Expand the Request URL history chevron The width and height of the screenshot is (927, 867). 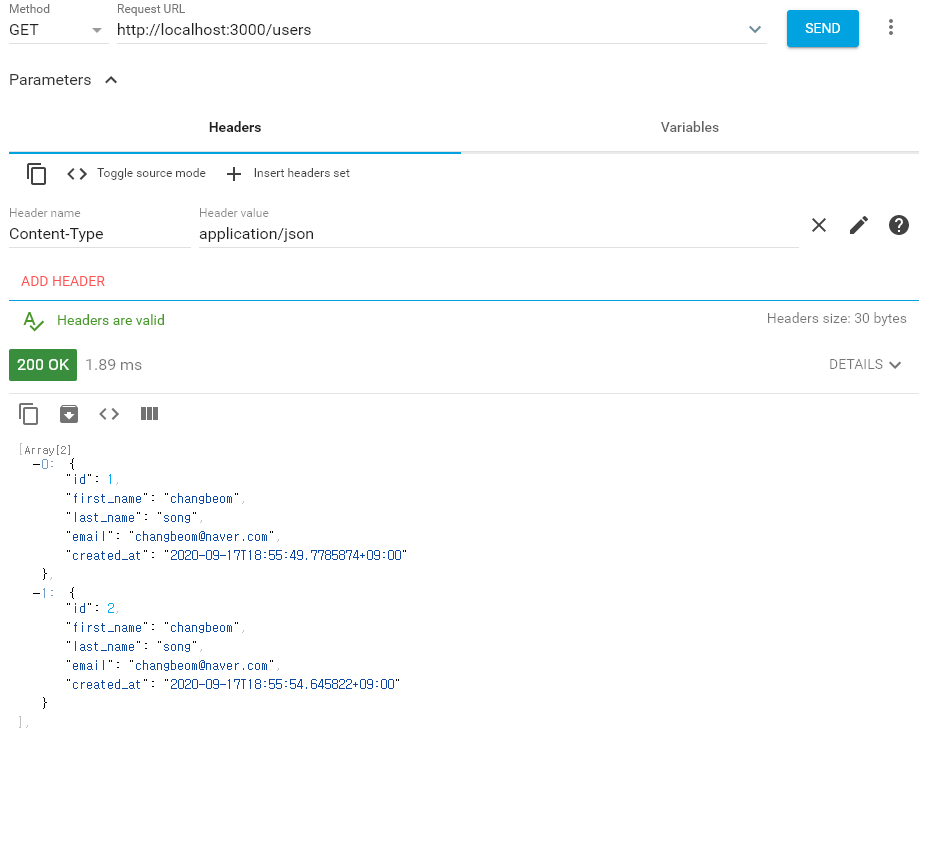[x=754, y=29]
